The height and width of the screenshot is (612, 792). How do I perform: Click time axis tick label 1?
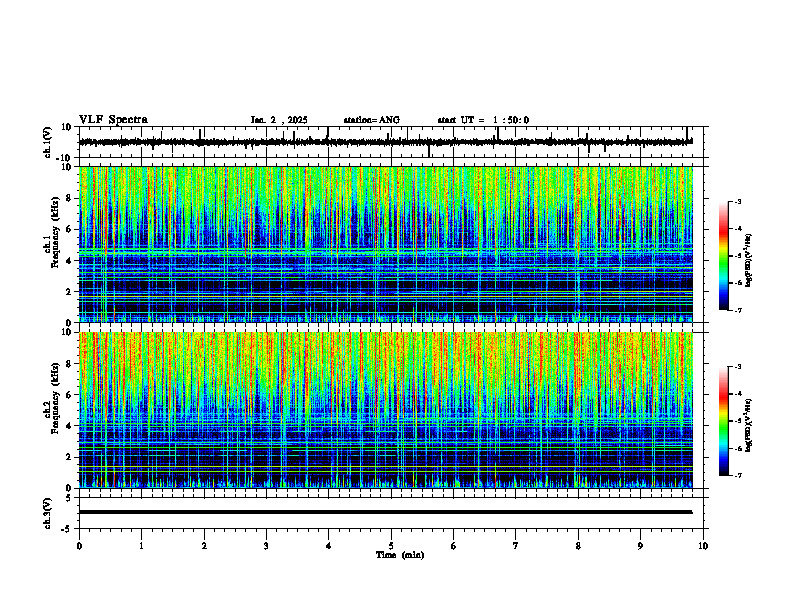click(x=141, y=546)
